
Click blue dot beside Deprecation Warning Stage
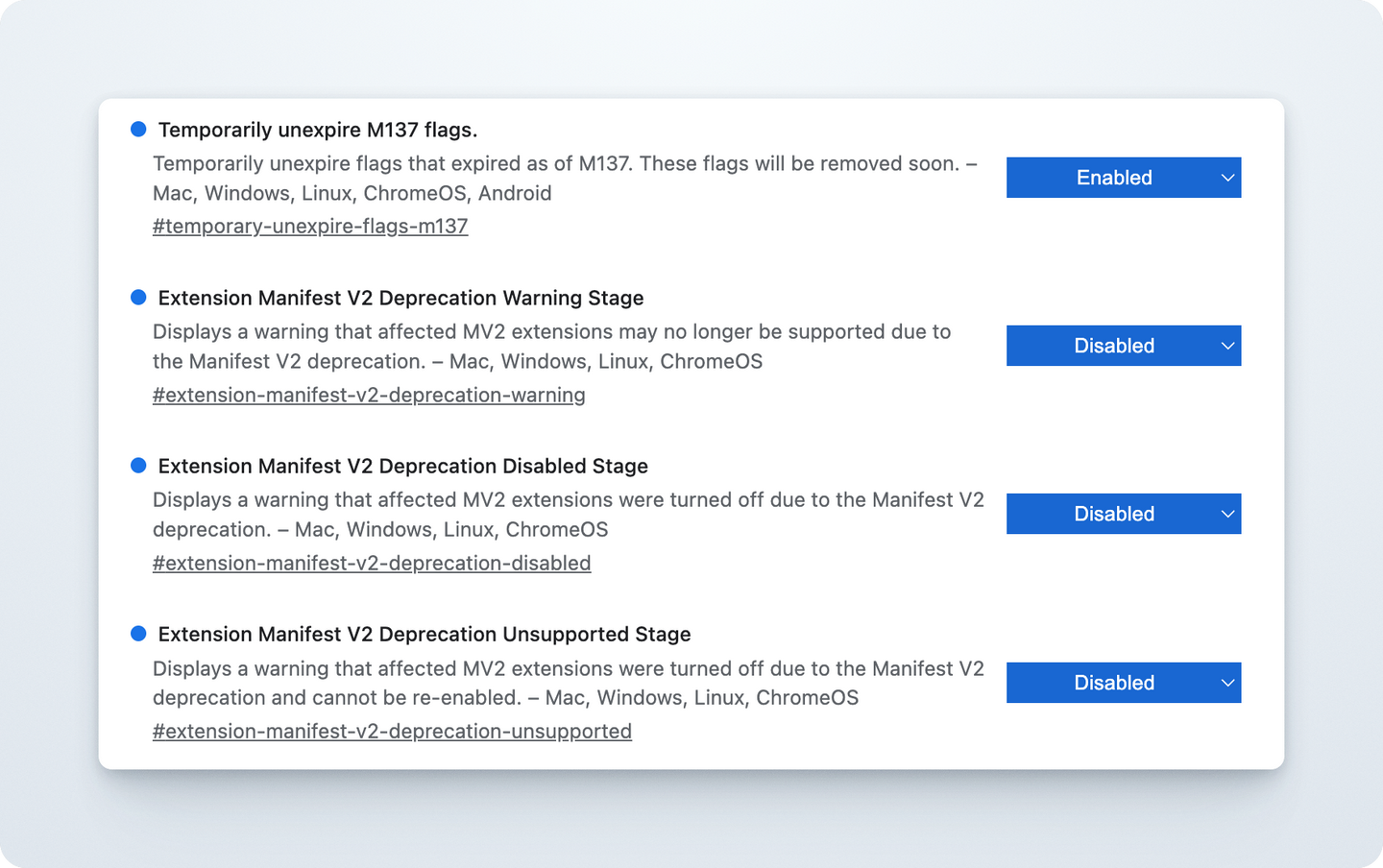coord(138,297)
